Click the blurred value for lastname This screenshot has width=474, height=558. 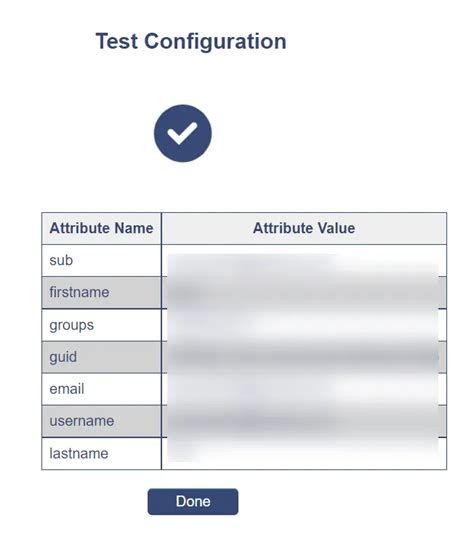(304, 453)
